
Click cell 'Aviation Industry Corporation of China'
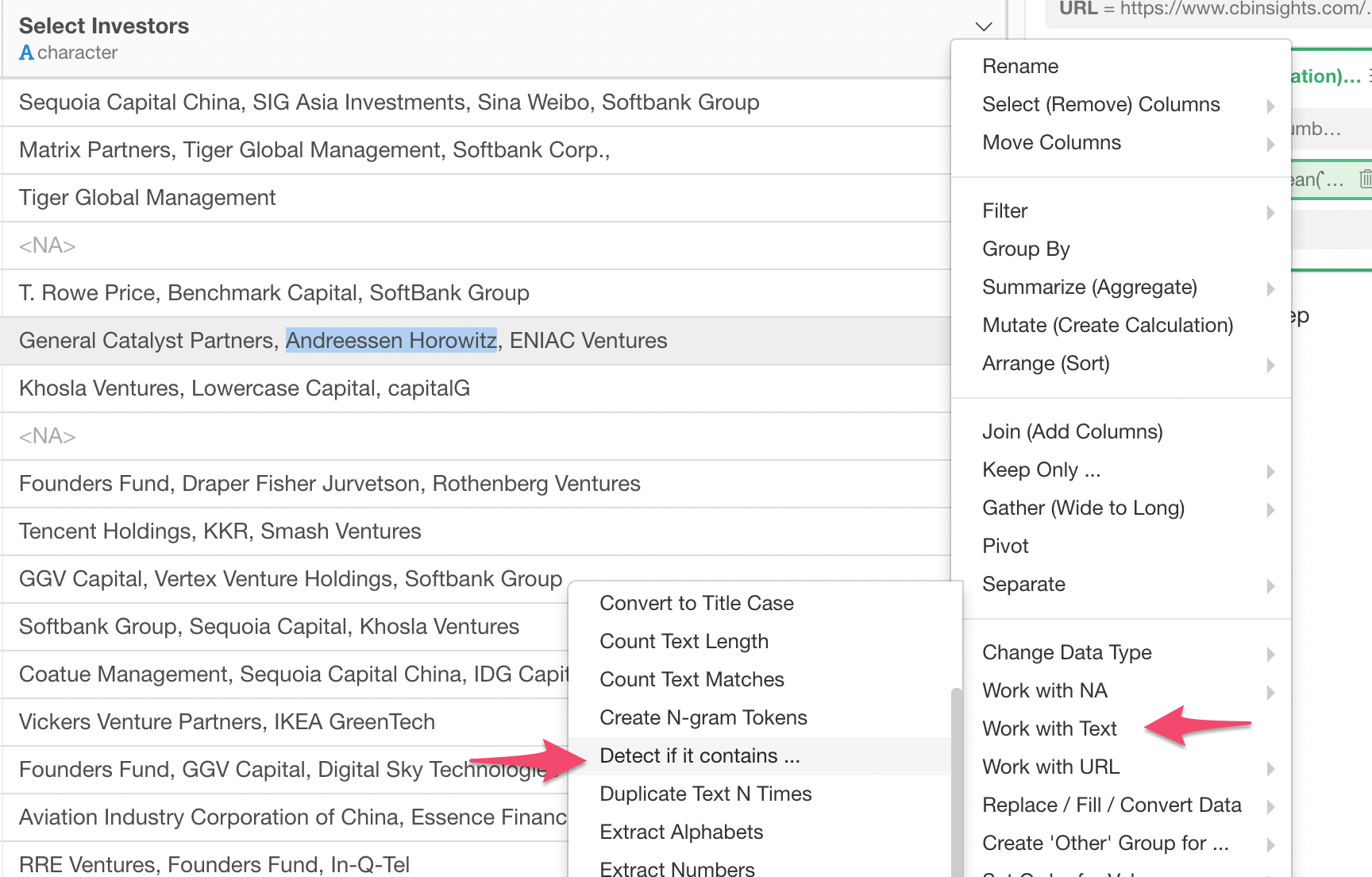pyautogui.click(x=285, y=817)
